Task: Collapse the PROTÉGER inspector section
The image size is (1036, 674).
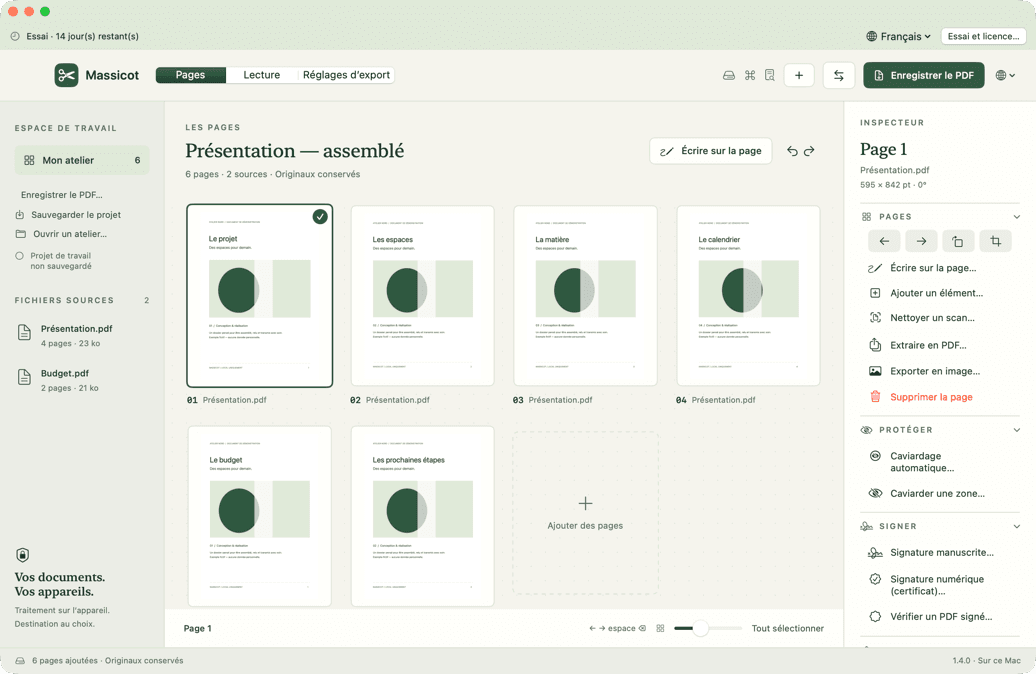Action: pyautogui.click(x=1016, y=430)
